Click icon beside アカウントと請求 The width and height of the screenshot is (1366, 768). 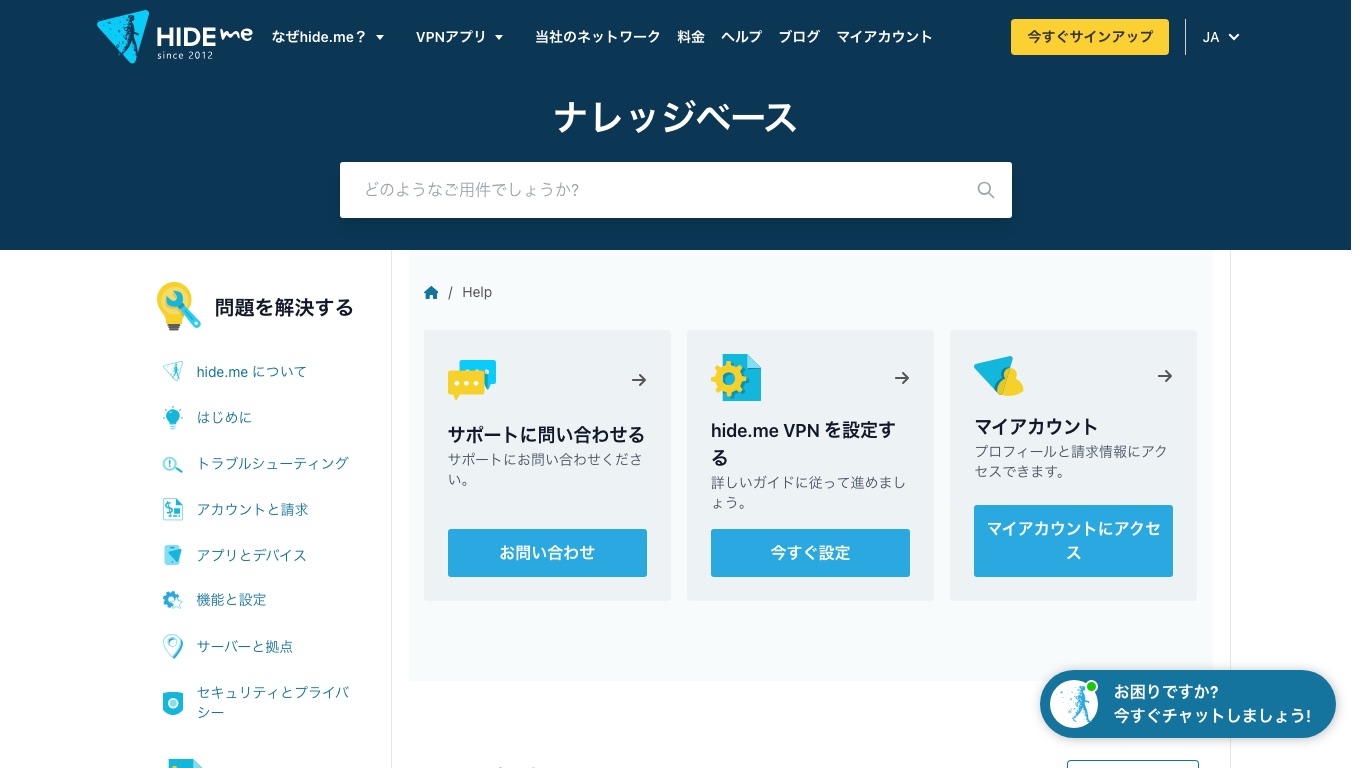click(x=173, y=509)
